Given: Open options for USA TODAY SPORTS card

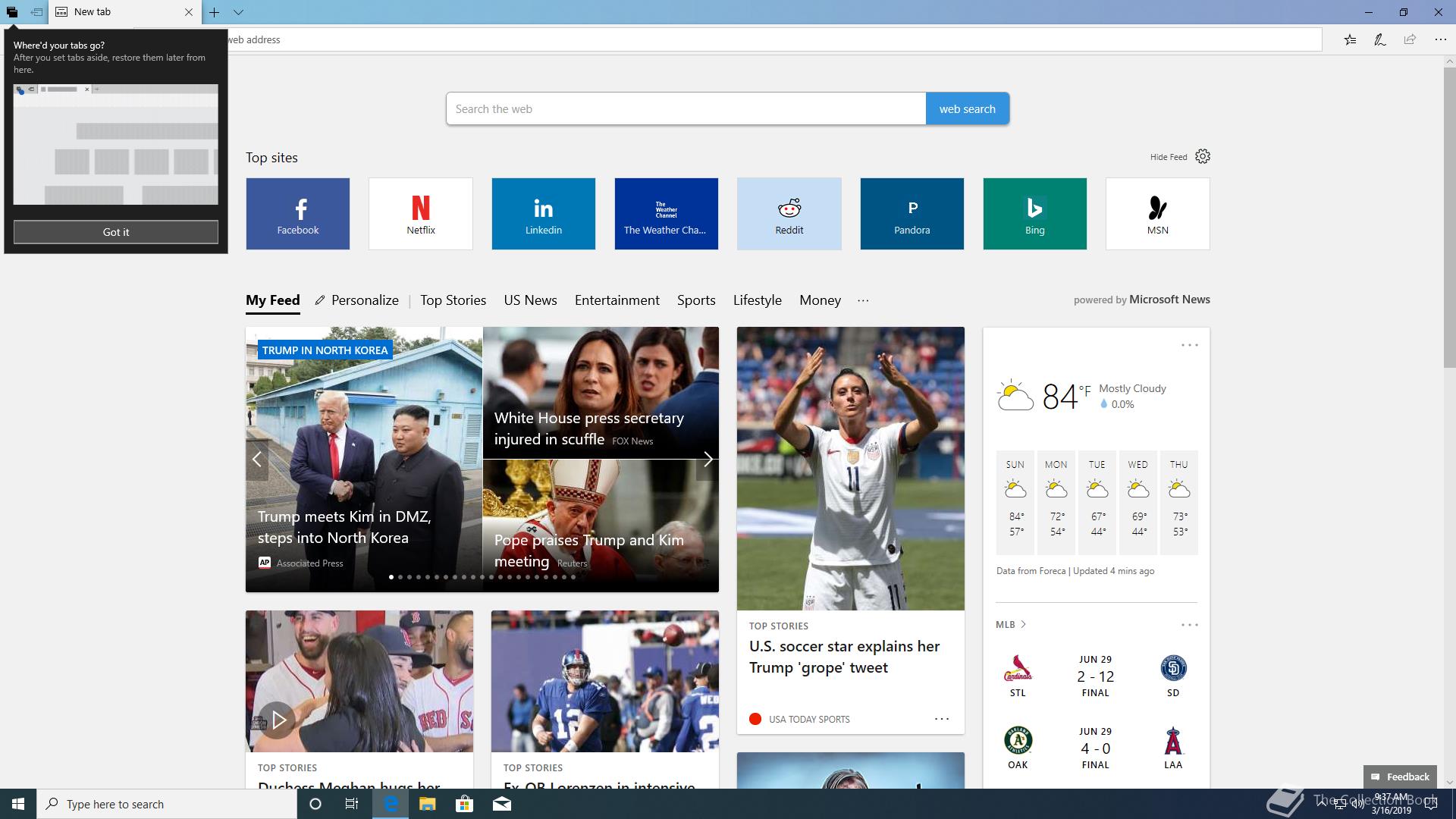Looking at the screenshot, I should [942, 719].
